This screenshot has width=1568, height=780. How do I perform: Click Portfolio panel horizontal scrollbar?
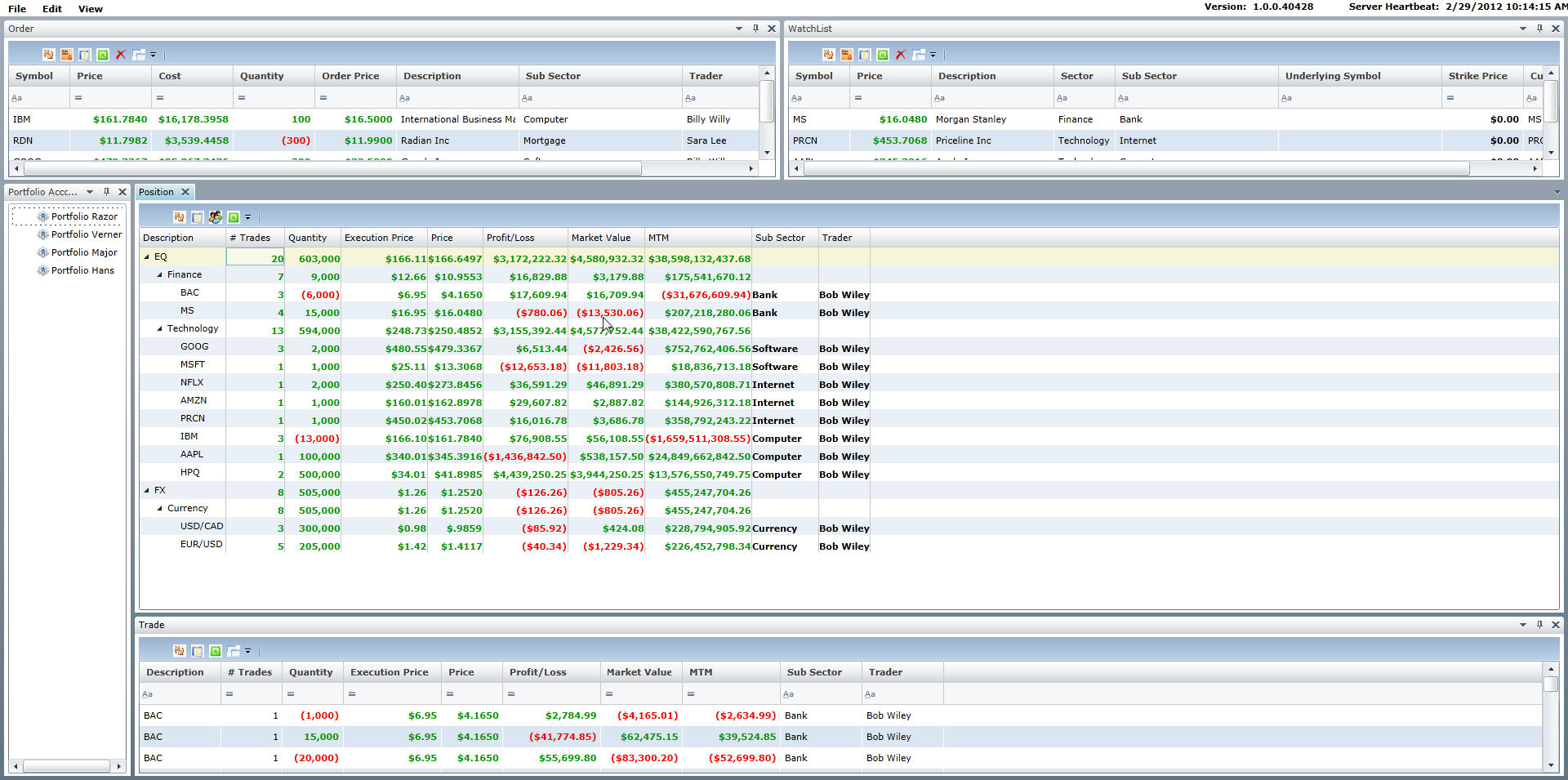click(66, 766)
